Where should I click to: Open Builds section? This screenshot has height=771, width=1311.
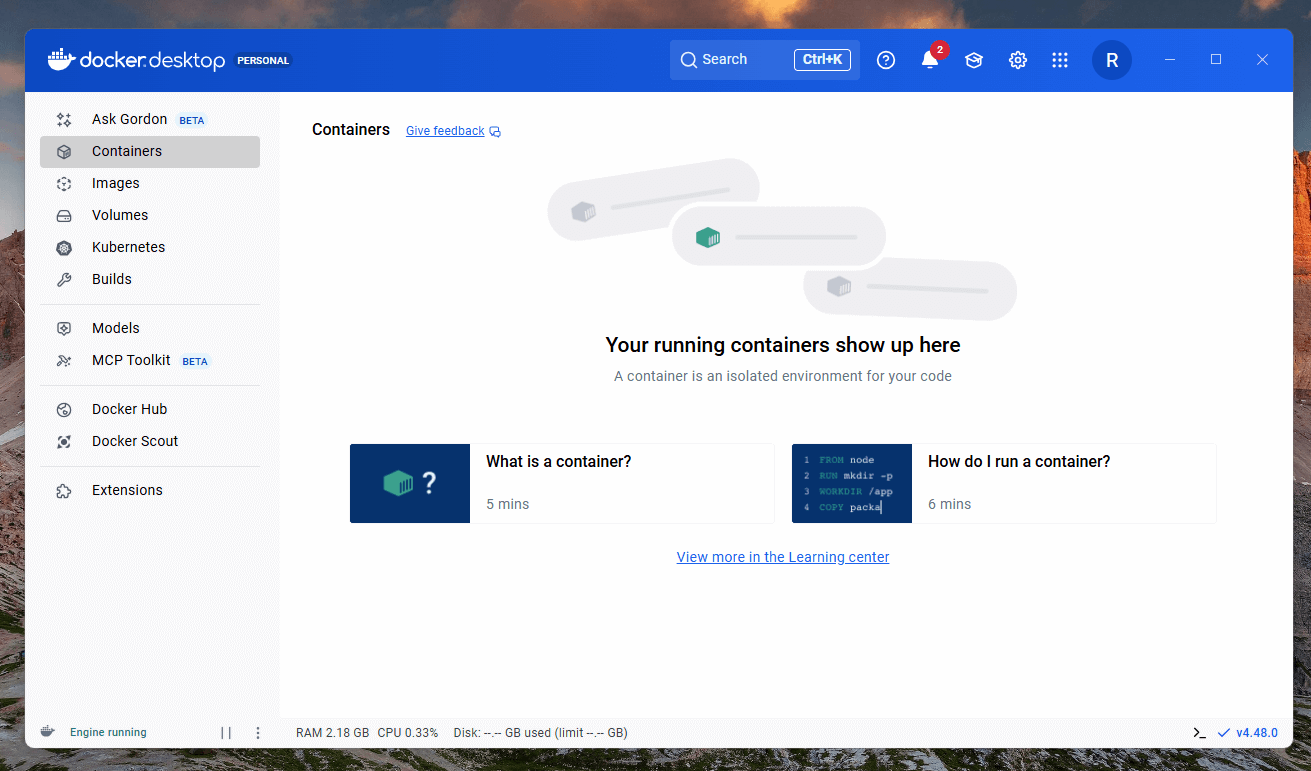coord(150,279)
